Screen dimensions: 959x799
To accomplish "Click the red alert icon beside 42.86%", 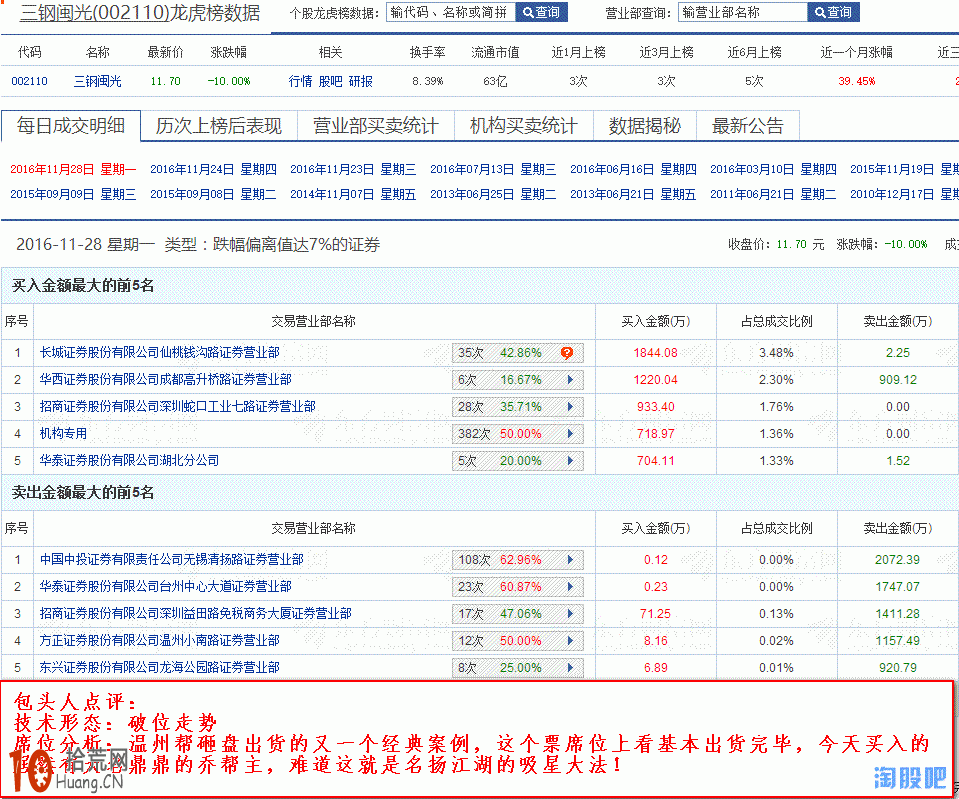I will click(567, 353).
